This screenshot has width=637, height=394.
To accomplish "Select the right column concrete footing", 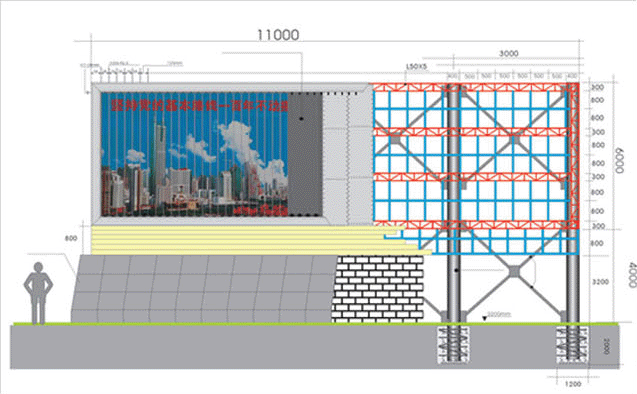I will [573, 344].
